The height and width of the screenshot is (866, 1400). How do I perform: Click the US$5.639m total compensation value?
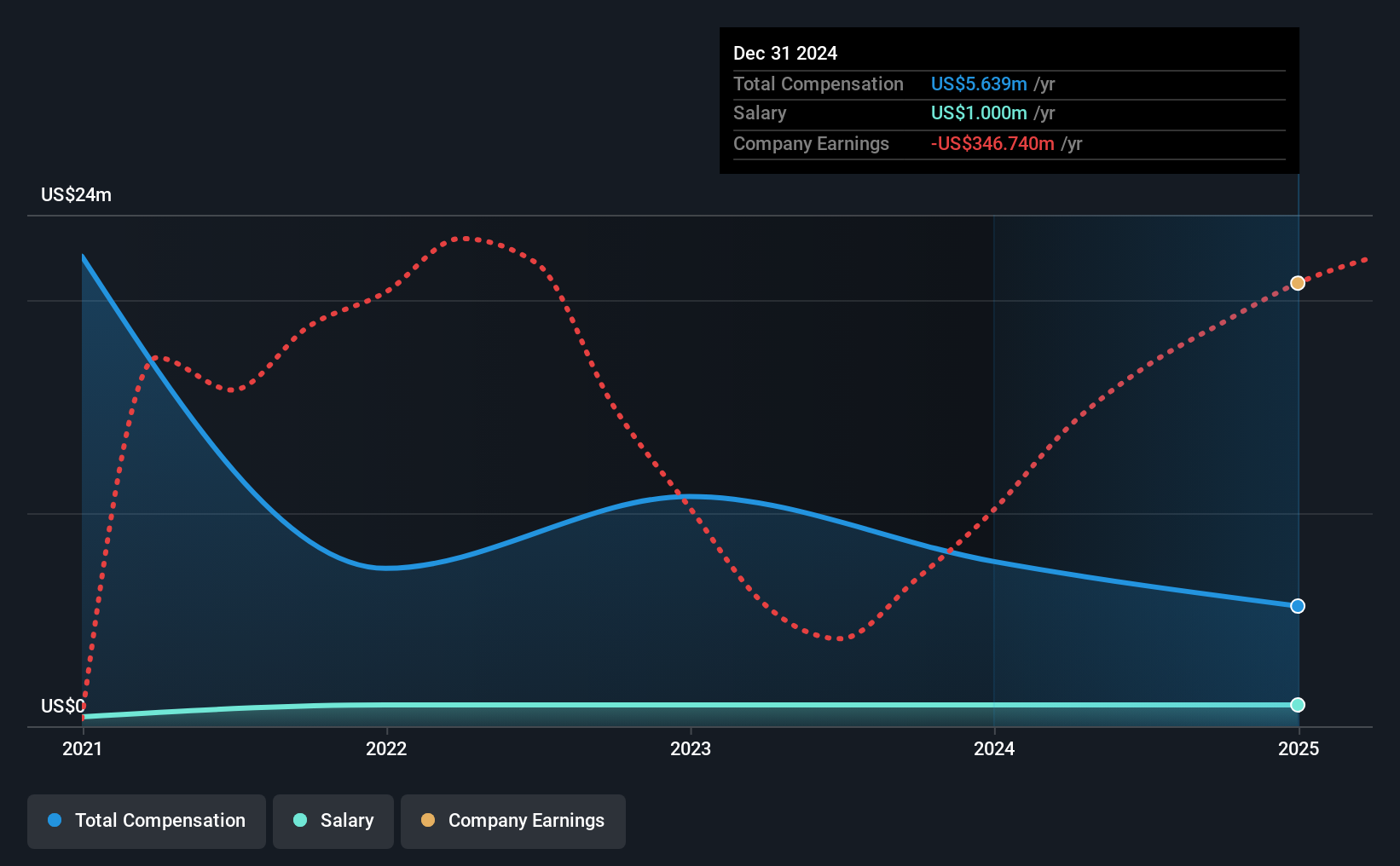[x=979, y=84]
